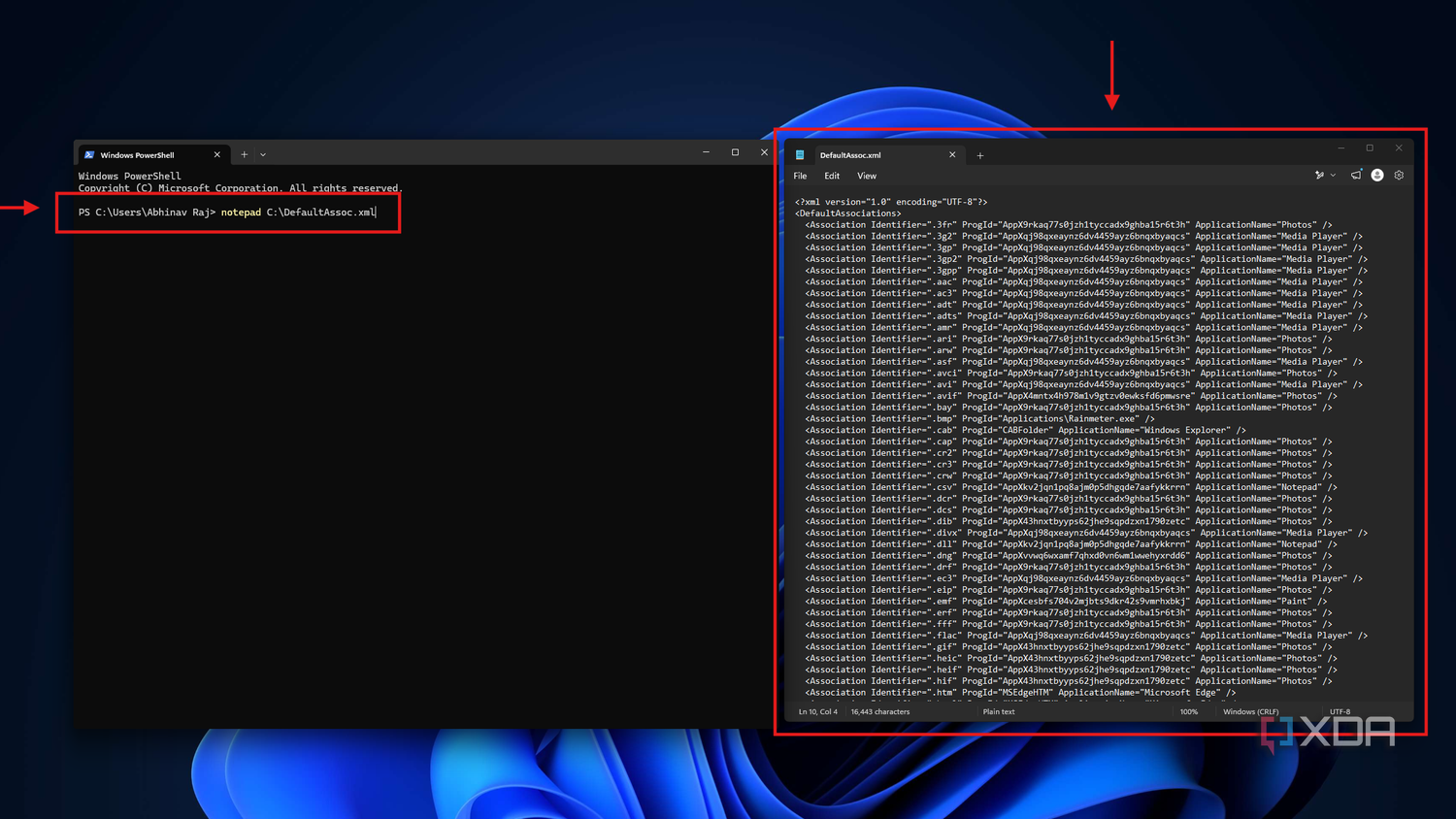The image size is (1456, 819).
Task: Open the File menu in Notepad
Action: pos(800,177)
